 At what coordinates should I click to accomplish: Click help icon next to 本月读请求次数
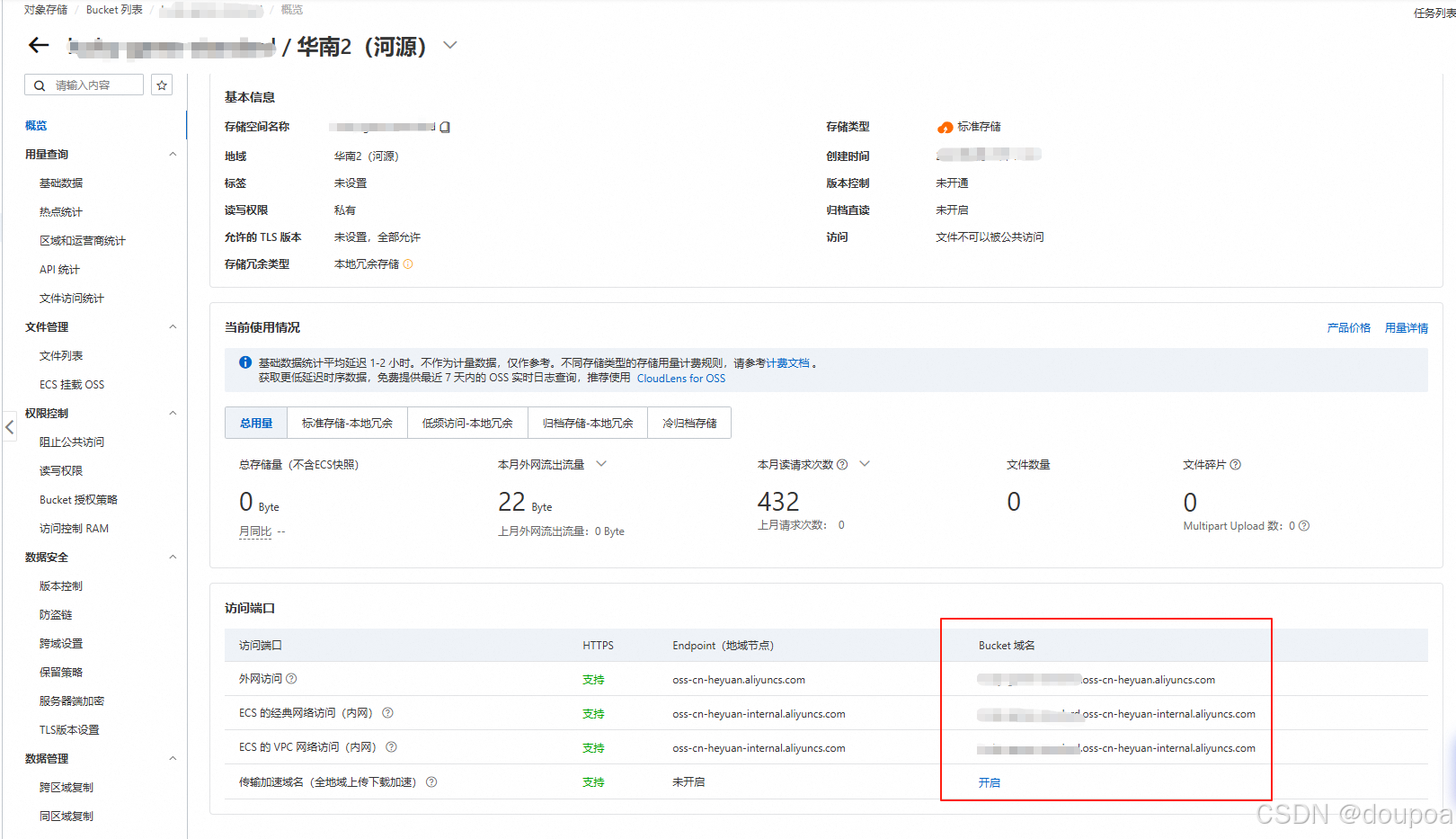[x=842, y=465]
